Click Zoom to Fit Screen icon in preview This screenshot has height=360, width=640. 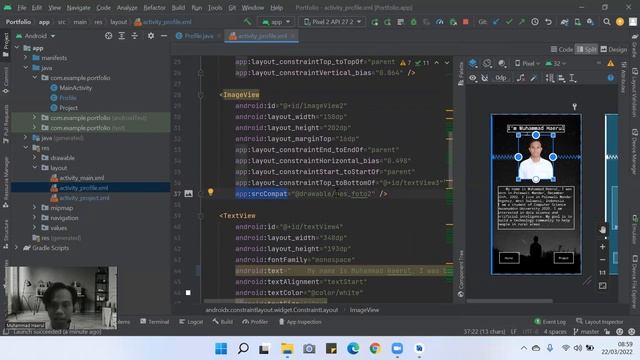point(602,286)
